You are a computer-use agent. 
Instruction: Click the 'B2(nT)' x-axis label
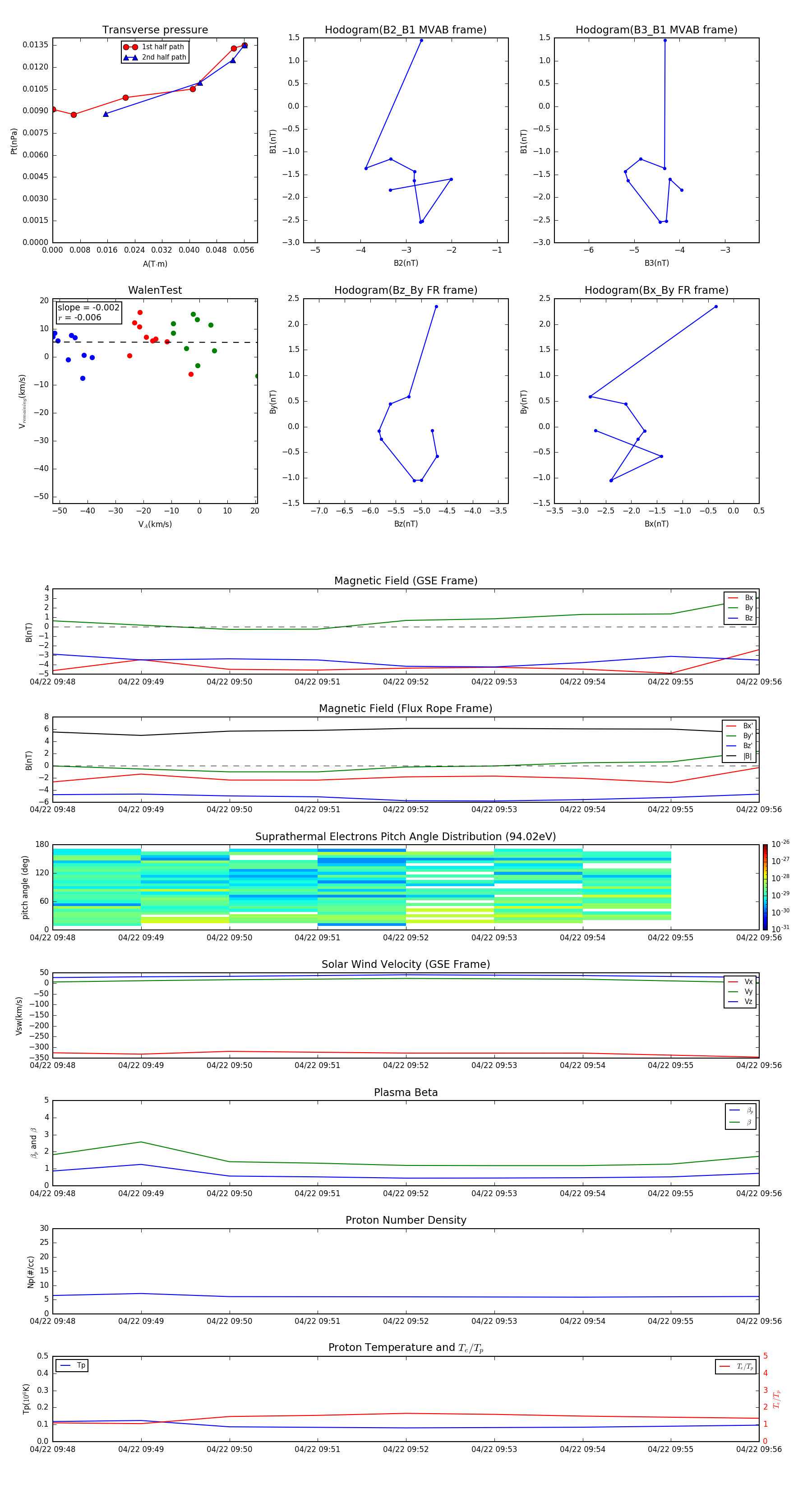[406, 263]
